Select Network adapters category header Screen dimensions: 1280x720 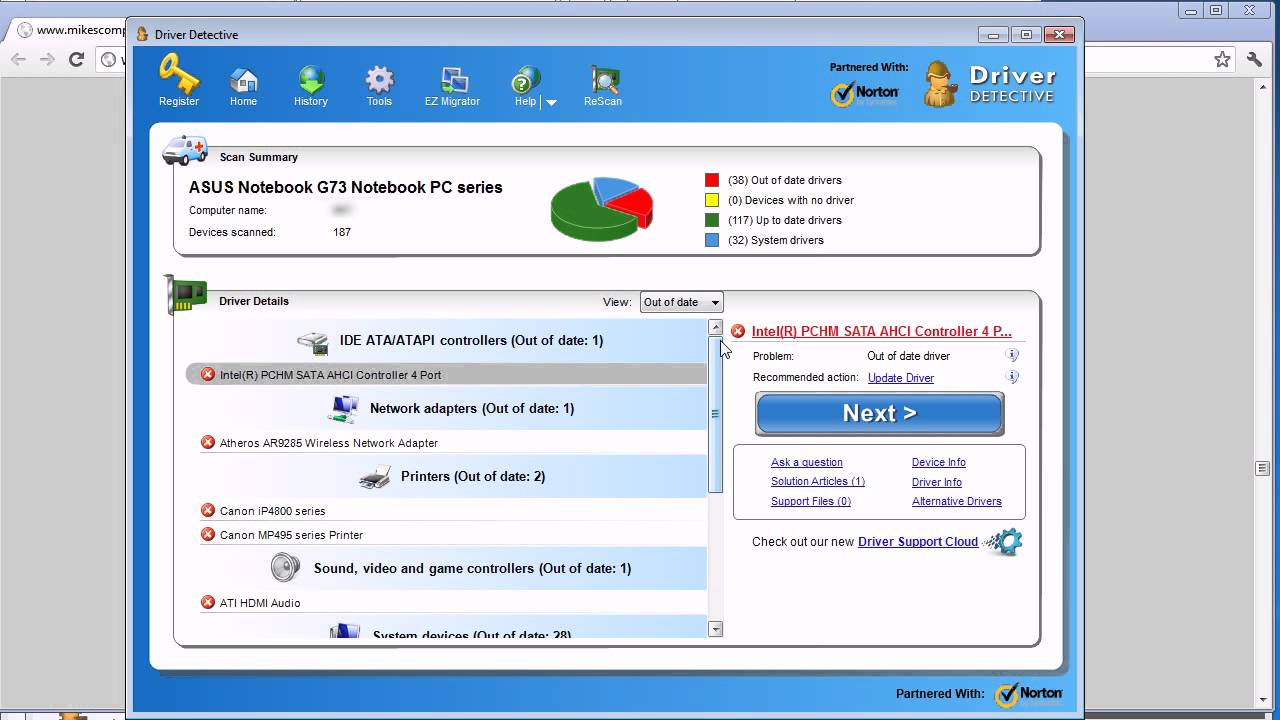click(x=446, y=409)
